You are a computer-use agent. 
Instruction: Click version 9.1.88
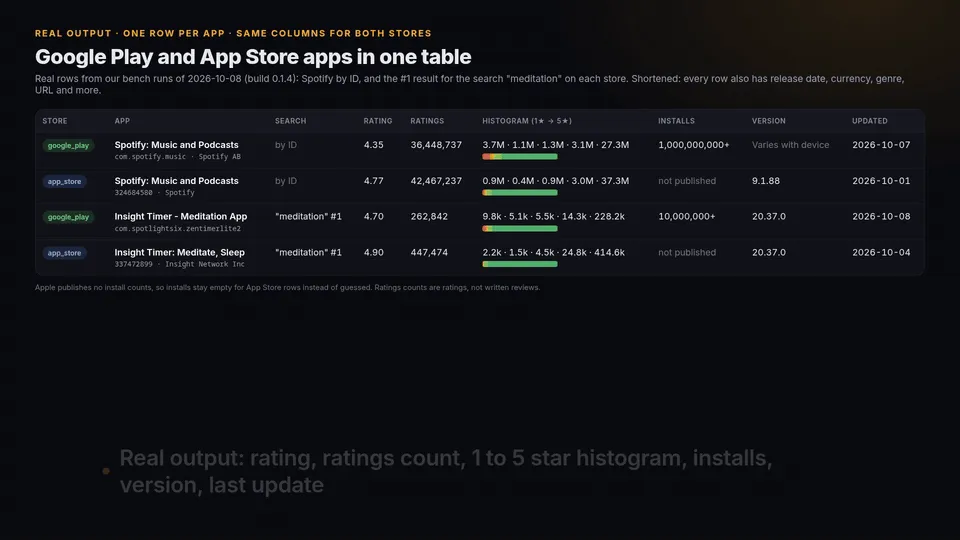[x=765, y=181]
